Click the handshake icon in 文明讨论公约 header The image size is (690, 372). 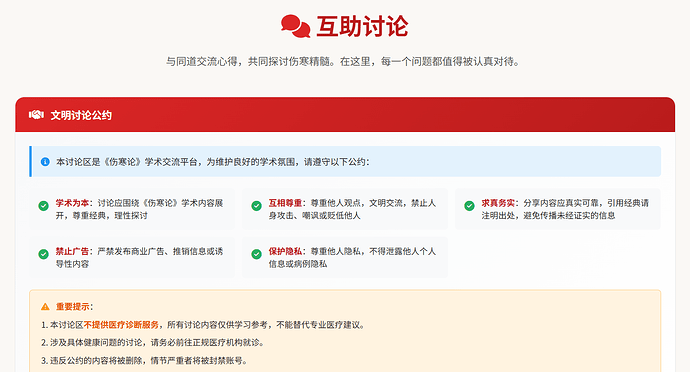[x=36, y=115]
